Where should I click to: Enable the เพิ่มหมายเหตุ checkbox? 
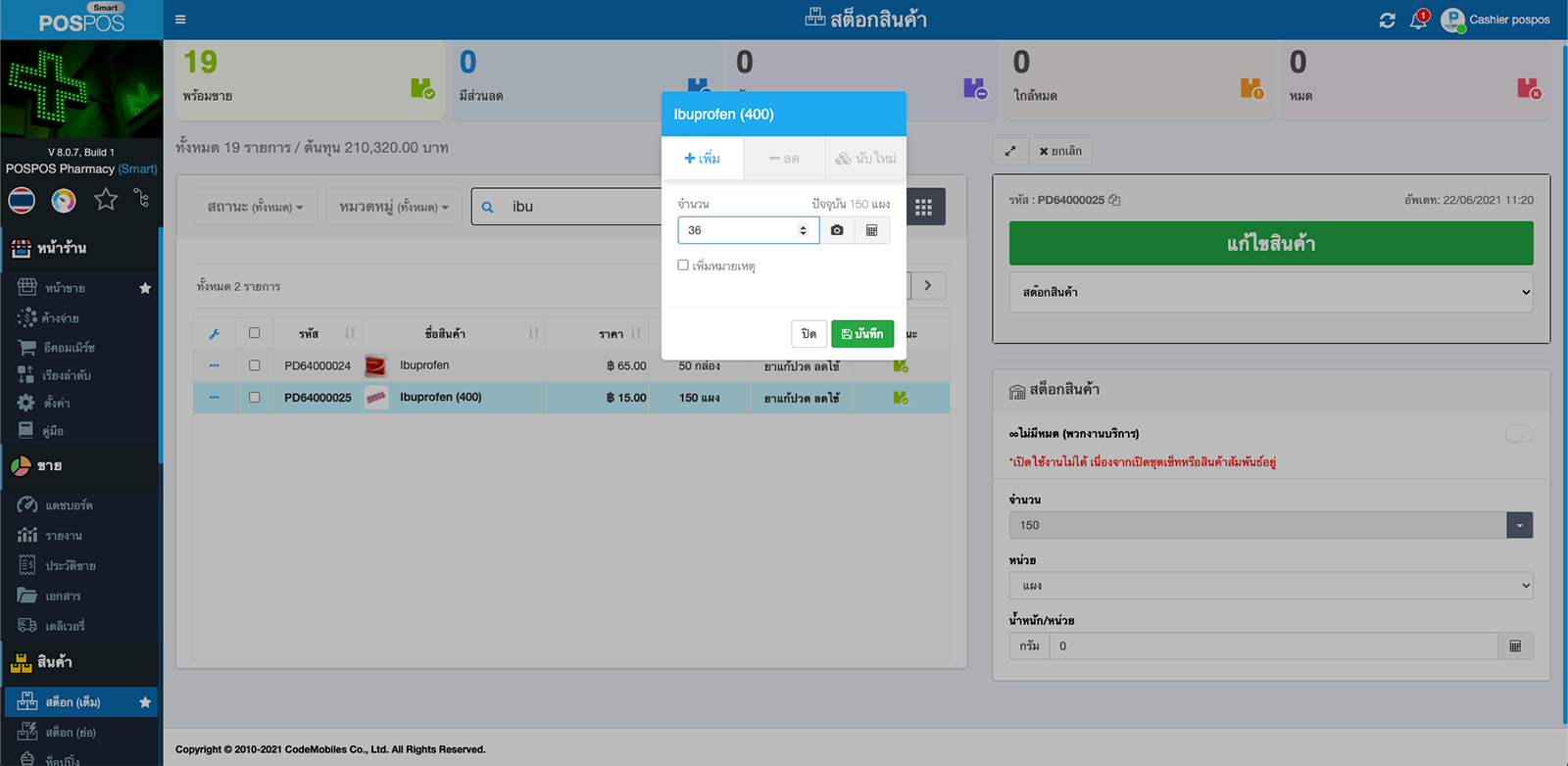[683, 265]
